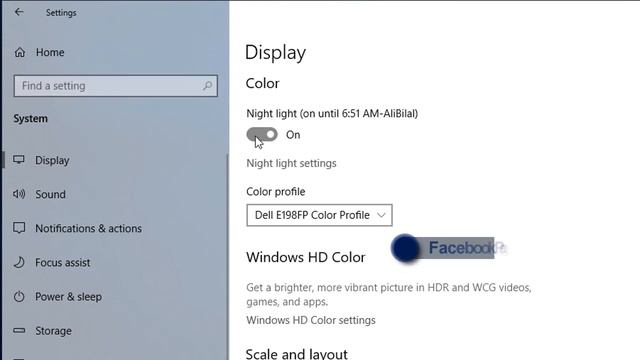Viewport: 640px width, 360px height.
Task: Expand the Color profile dropdown
Action: (319, 215)
